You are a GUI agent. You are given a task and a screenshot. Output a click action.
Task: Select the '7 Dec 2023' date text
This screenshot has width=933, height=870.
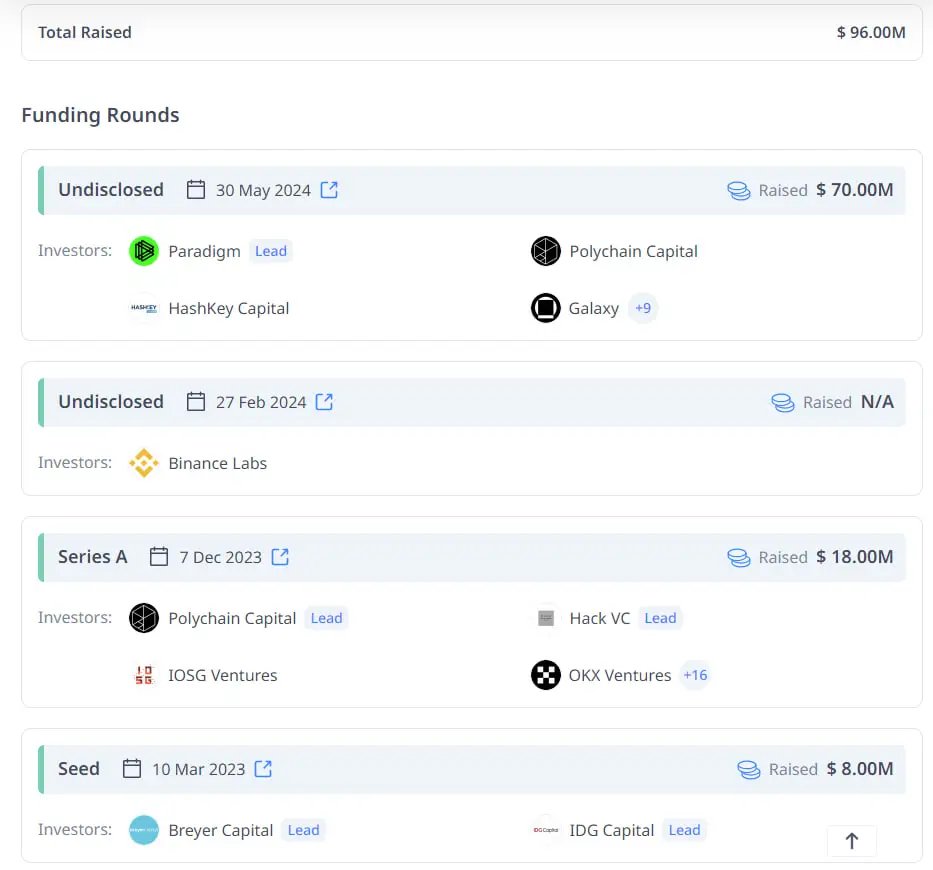pos(220,558)
